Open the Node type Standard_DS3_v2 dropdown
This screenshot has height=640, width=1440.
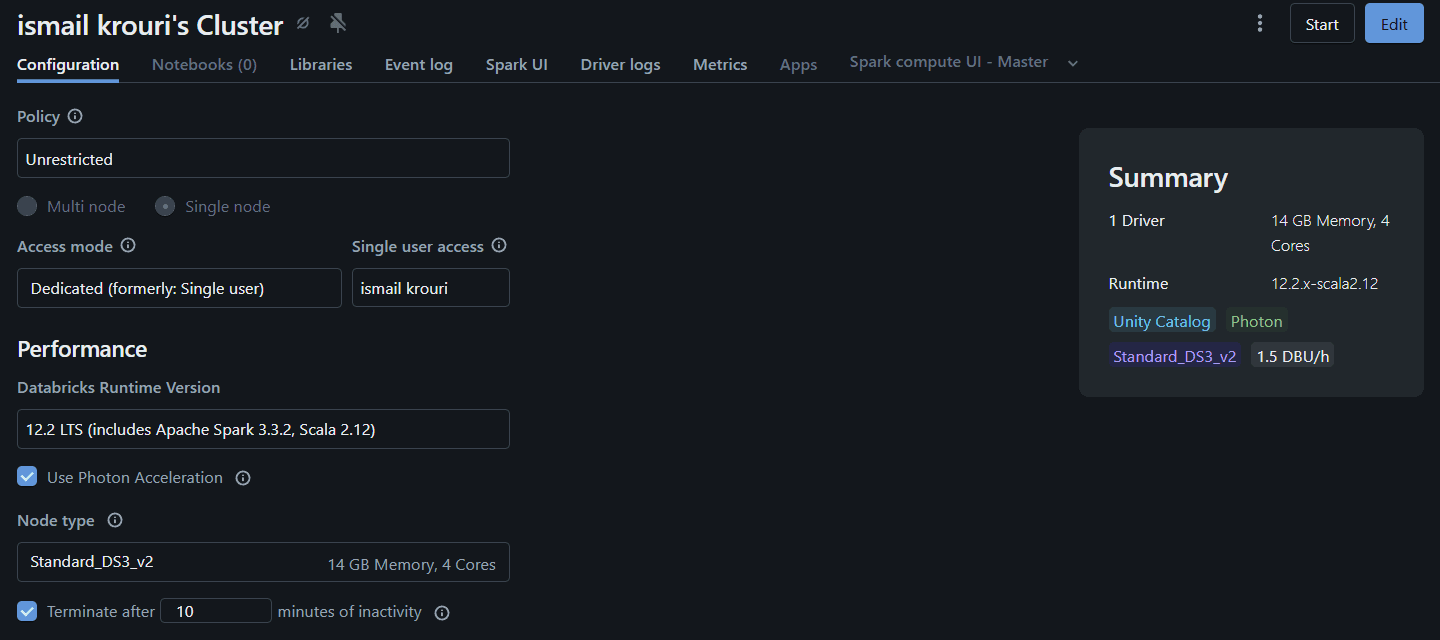point(263,562)
